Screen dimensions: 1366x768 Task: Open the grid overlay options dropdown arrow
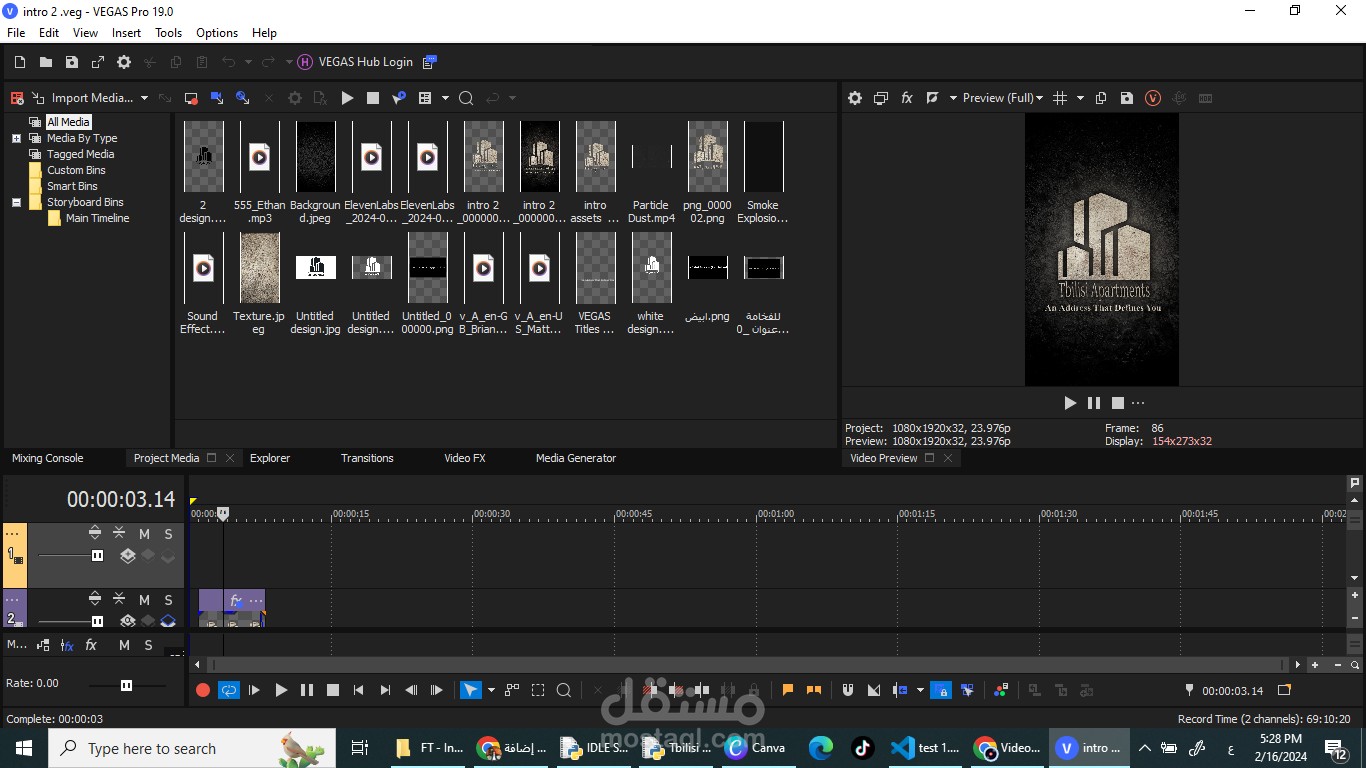(x=1080, y=98)
